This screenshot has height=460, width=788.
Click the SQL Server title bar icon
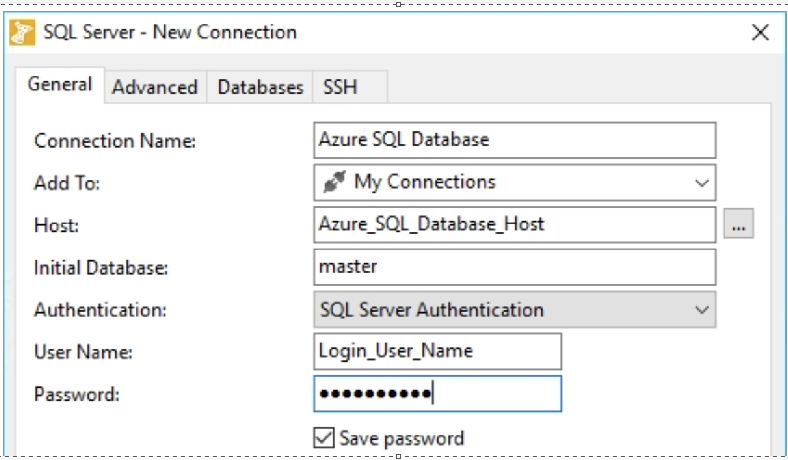click(22, 33)
